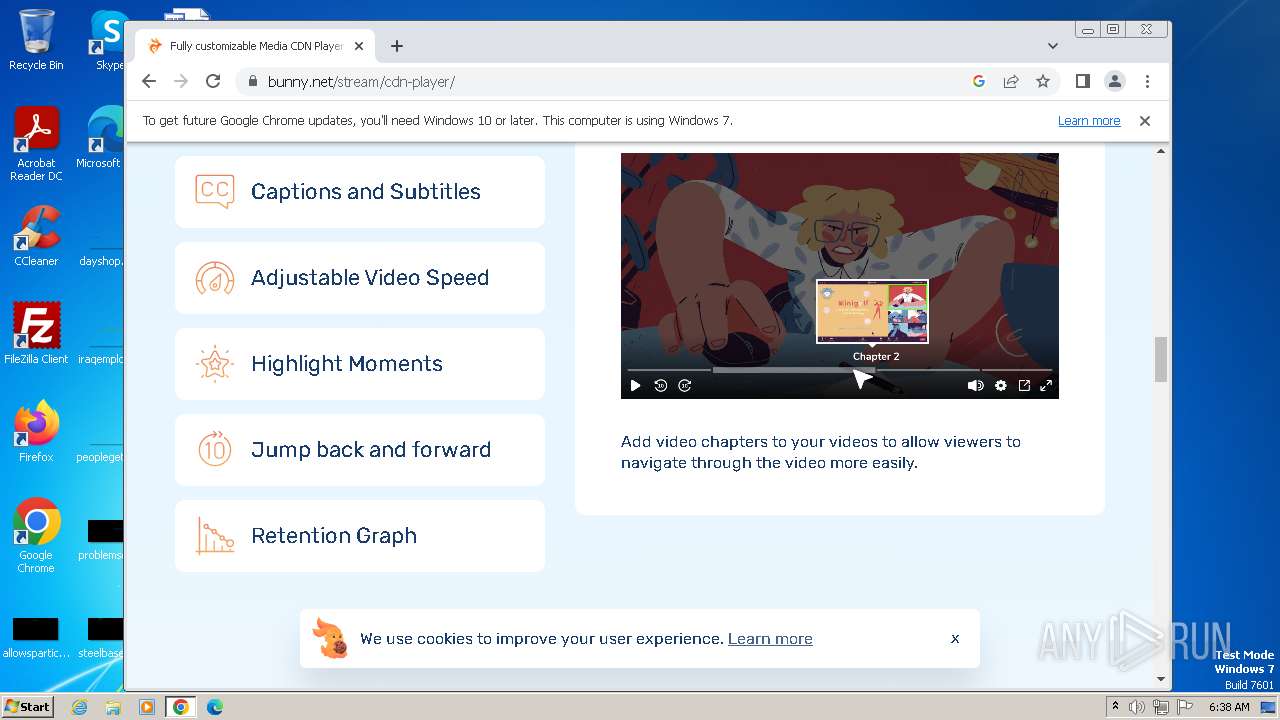Viewport: 1280px width, 720px height.
Task: Select Jump back and forward feature
Action: pyautogui.click(x=360, y=450)
